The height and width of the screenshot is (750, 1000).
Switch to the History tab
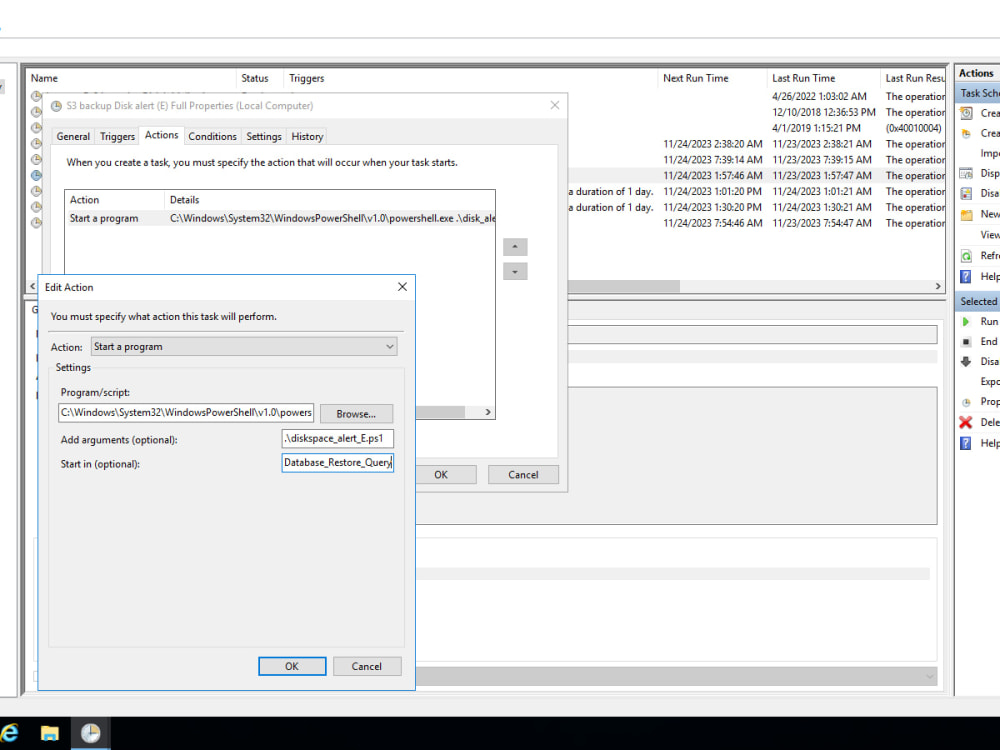coord(306,135)
